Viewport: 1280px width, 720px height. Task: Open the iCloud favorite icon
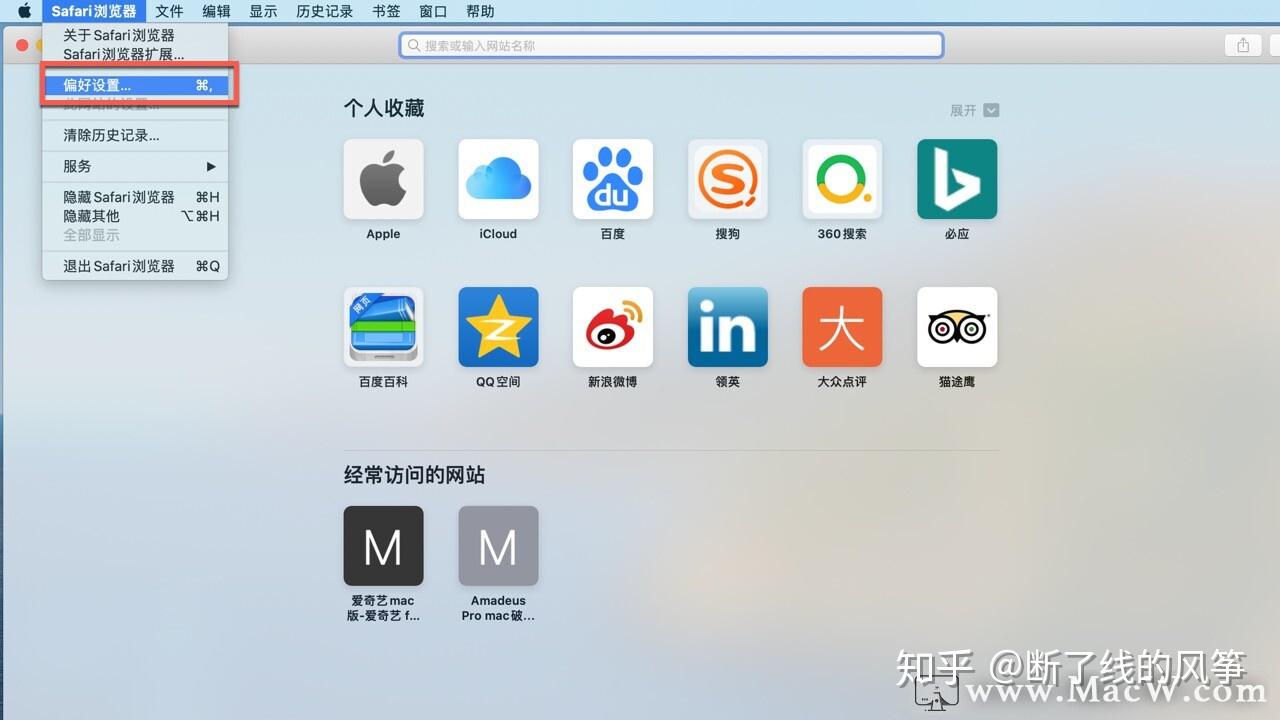pyautogui.click(x=498, y=178)
